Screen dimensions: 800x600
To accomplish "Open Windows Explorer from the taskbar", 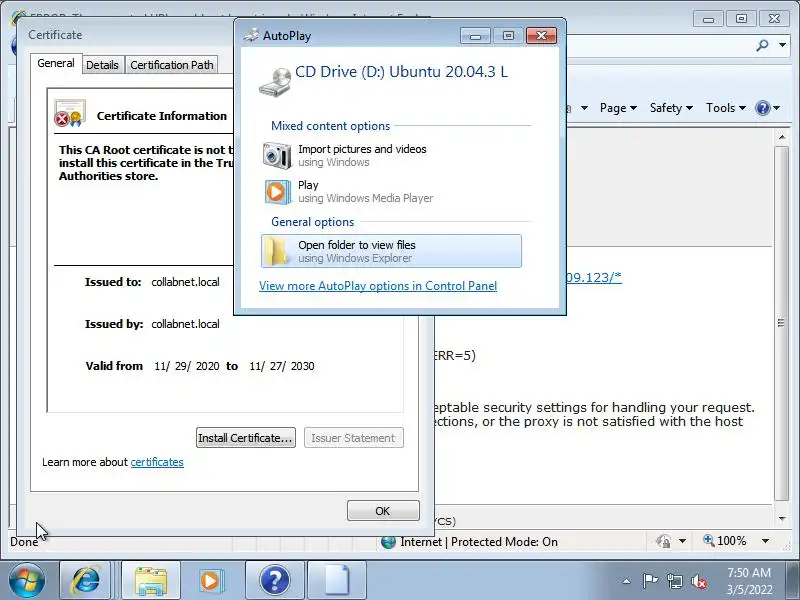I will (x=151, y=580).
